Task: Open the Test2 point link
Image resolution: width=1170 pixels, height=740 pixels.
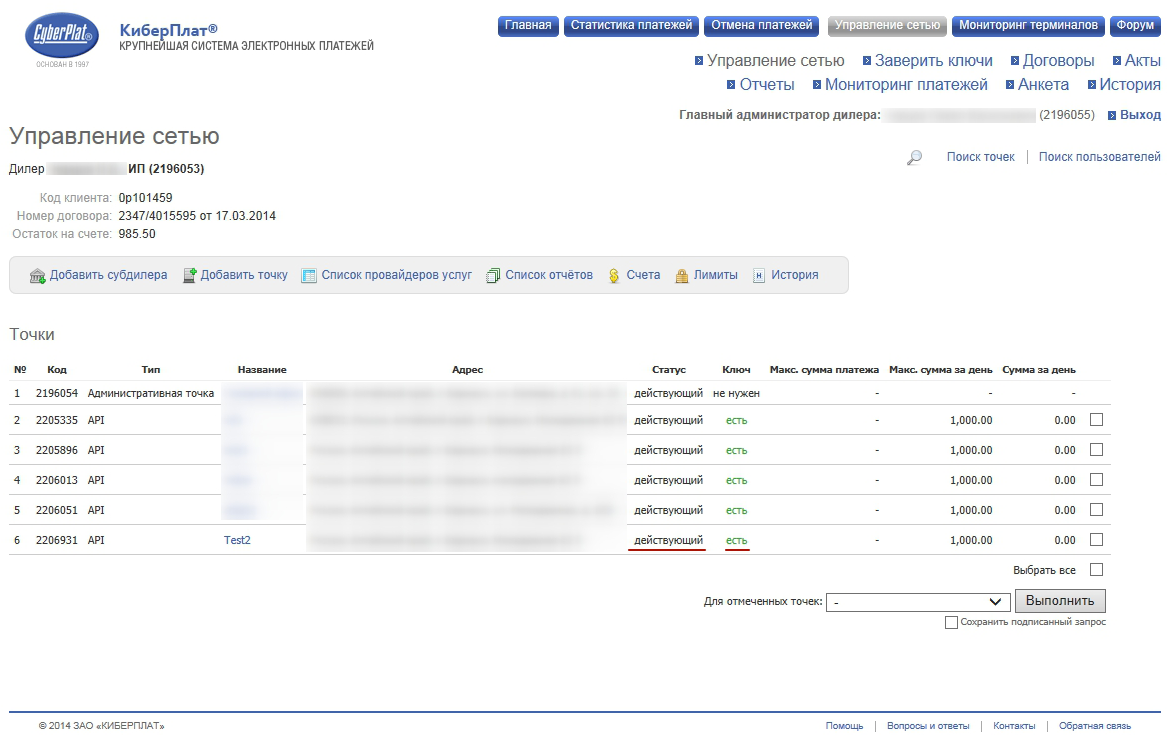Action: (x=237, y=540)
